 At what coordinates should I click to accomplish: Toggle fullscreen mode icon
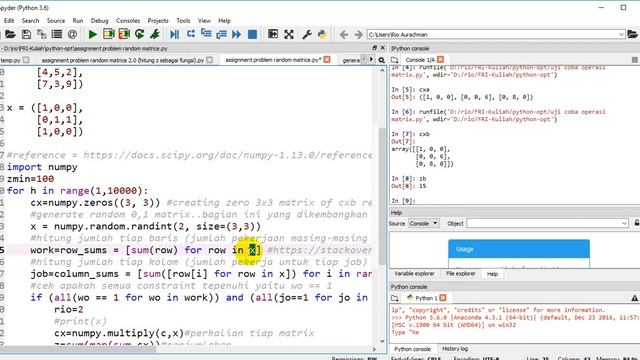click(289, 34)
